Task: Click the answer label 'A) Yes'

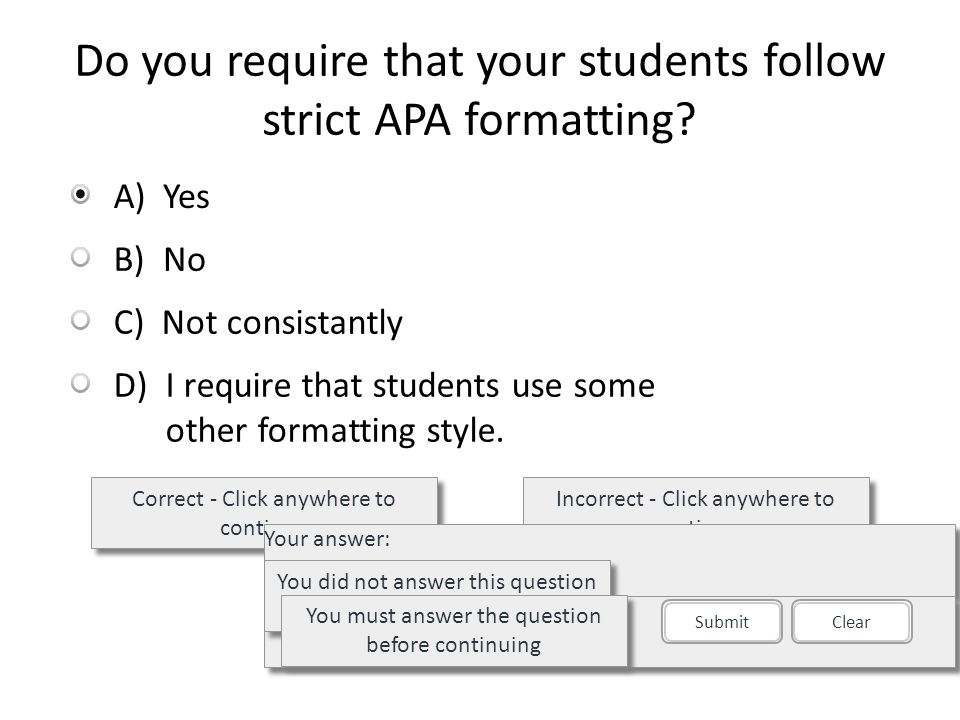Action: 162,197
